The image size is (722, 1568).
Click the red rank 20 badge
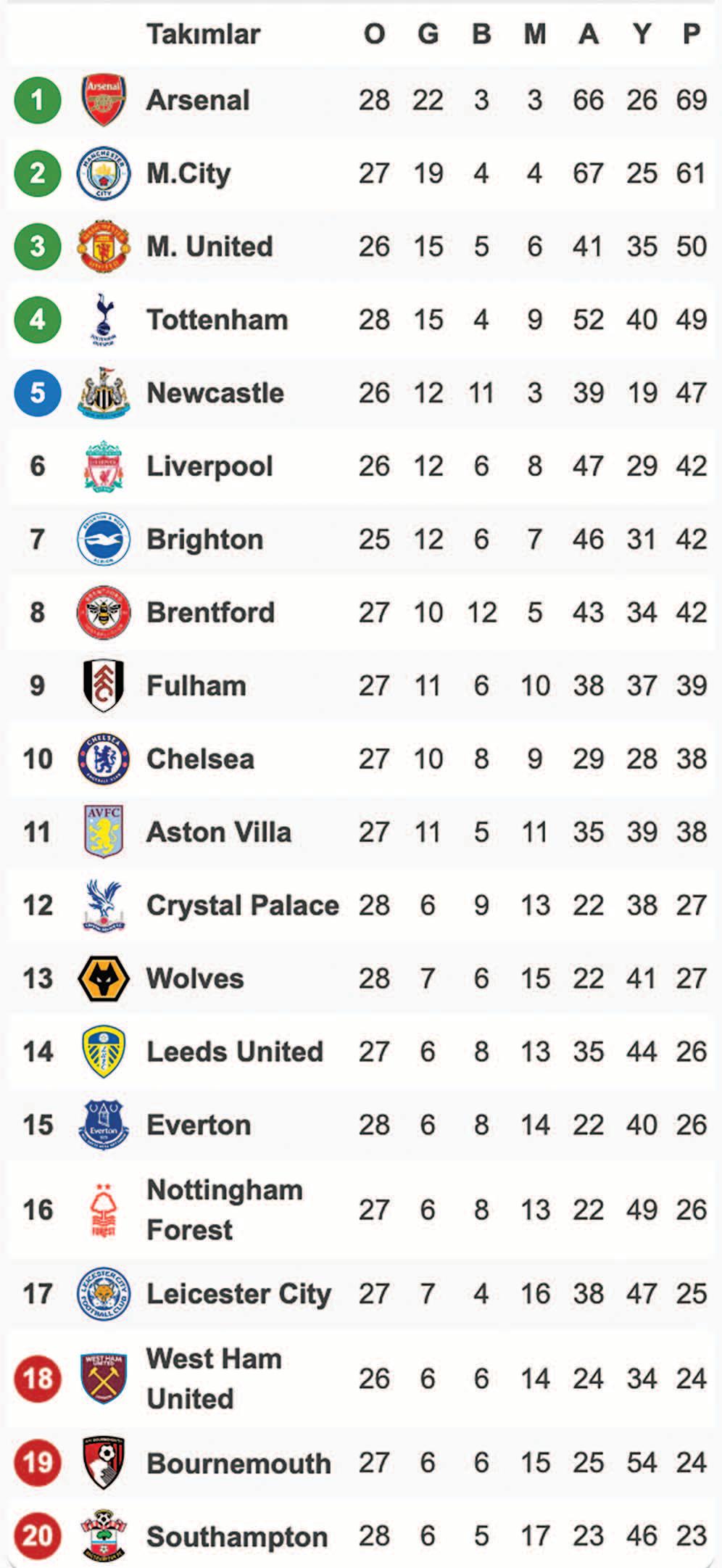point(37,1535)
